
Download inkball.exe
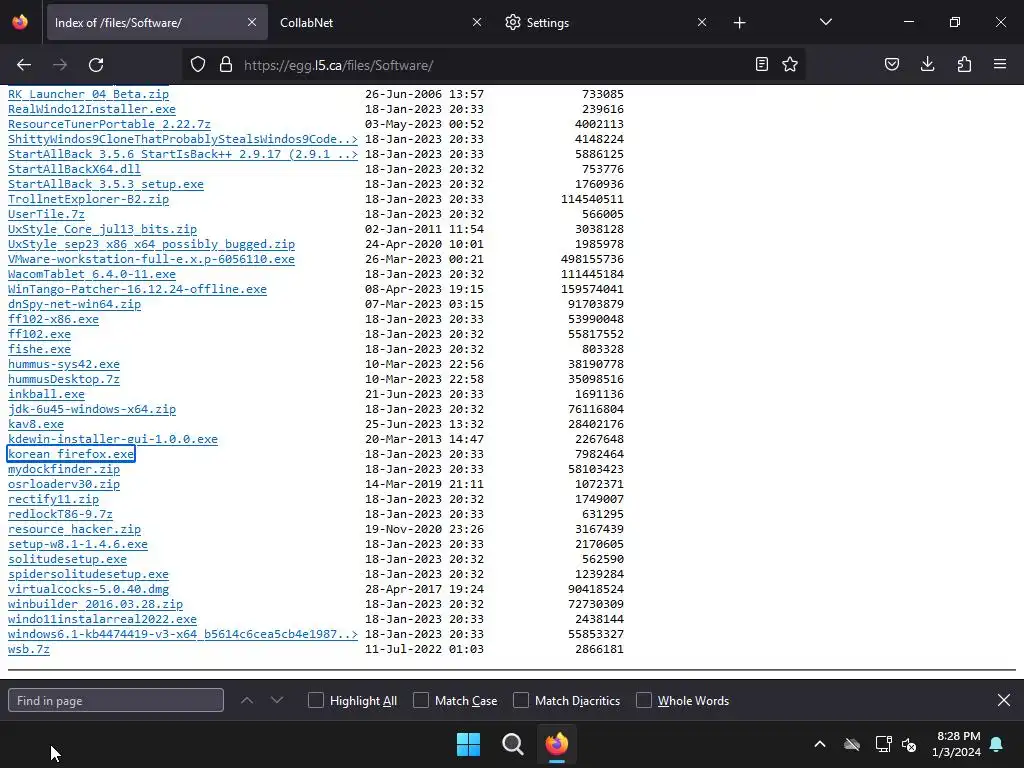click(46, 394)
